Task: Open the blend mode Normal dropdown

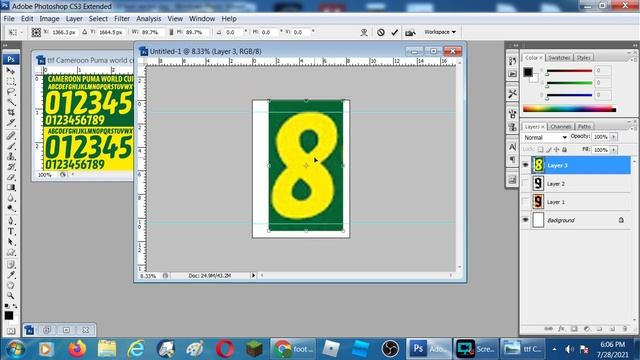Action: 545,138
